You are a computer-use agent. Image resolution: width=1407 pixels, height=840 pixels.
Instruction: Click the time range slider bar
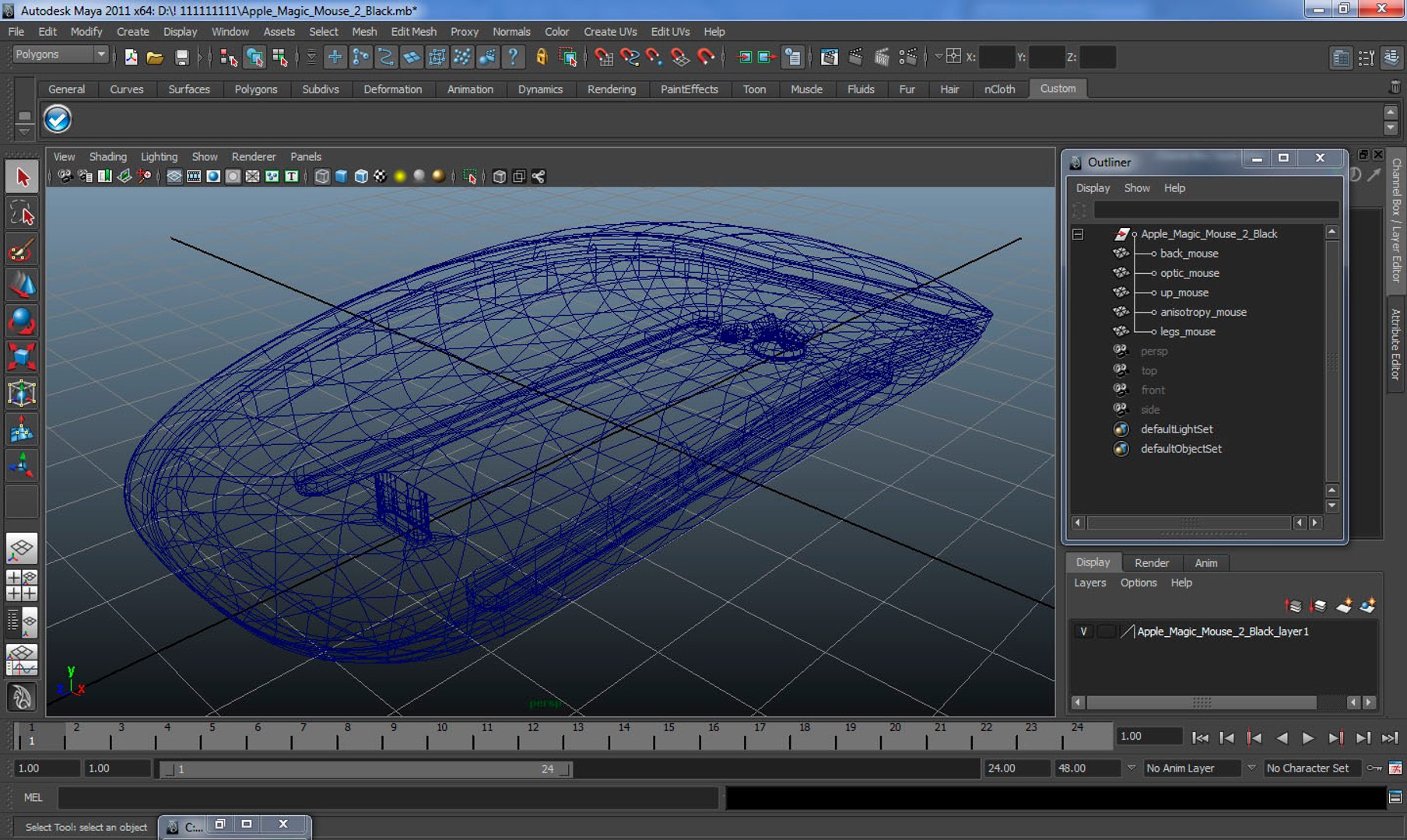point(364,769)
